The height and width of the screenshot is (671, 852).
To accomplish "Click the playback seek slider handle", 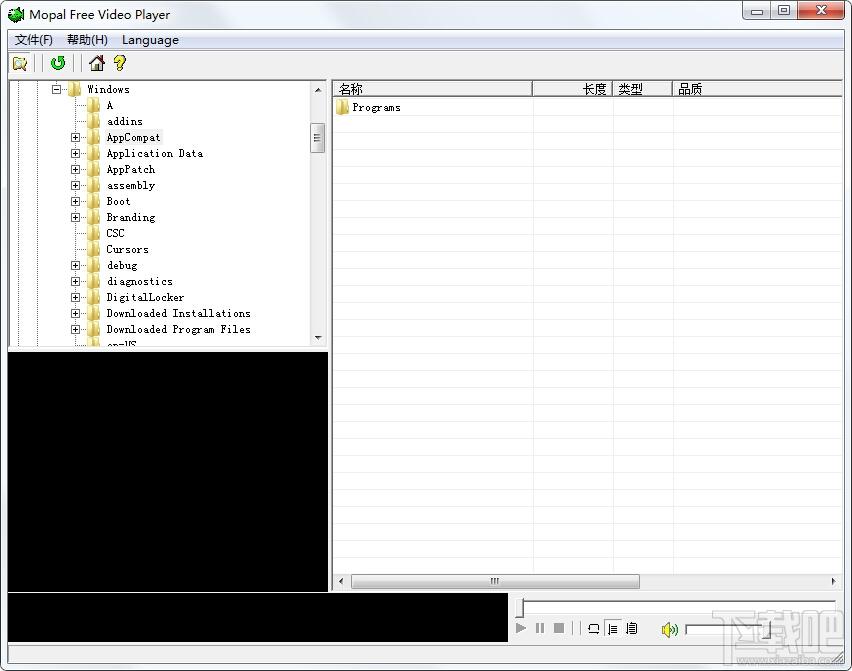I will pos(520,608).
